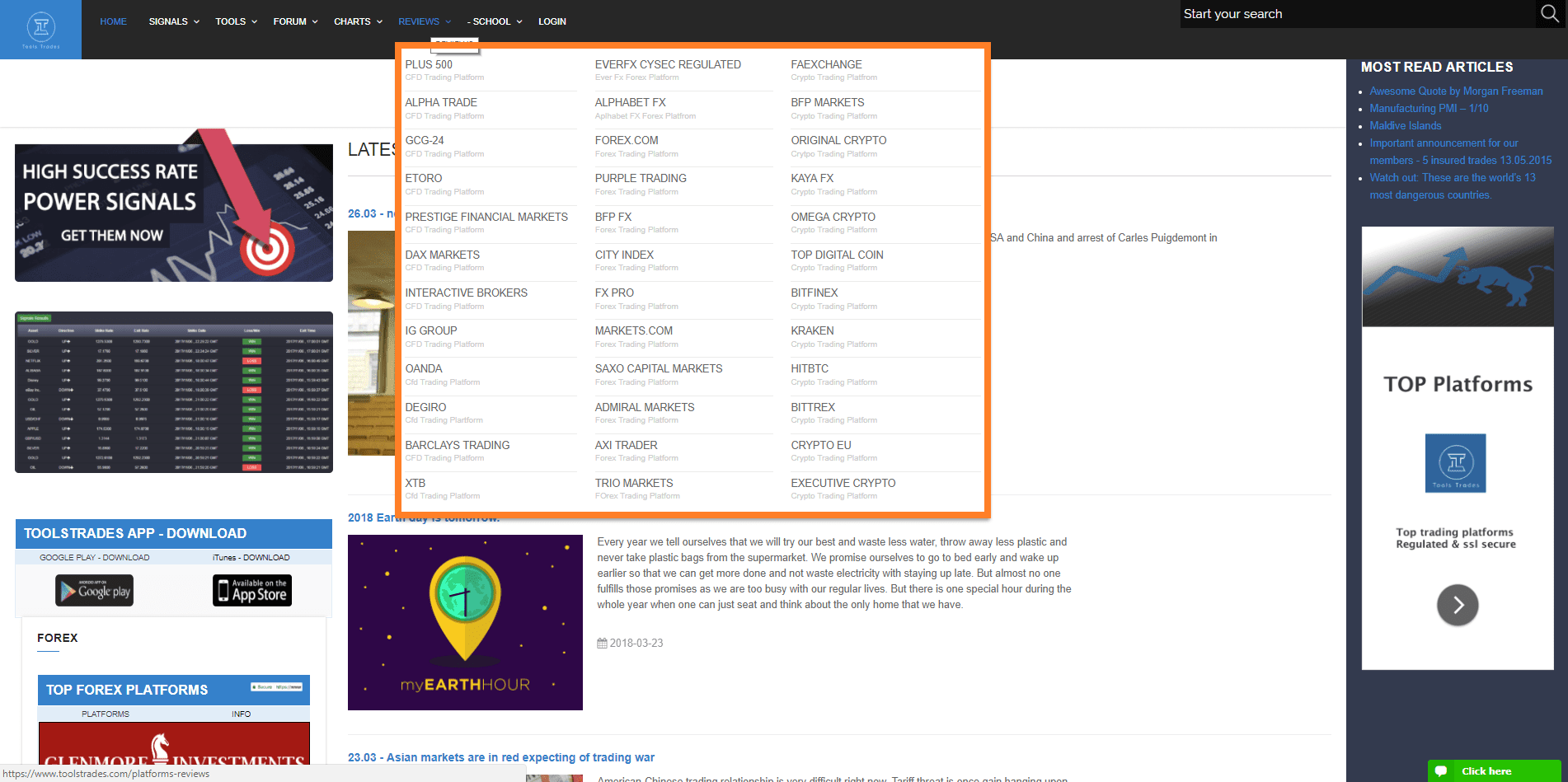This screenshot has height=782, width=1568.
Task: Open OMEGA CRYPTO review
Action: [833, 217]
